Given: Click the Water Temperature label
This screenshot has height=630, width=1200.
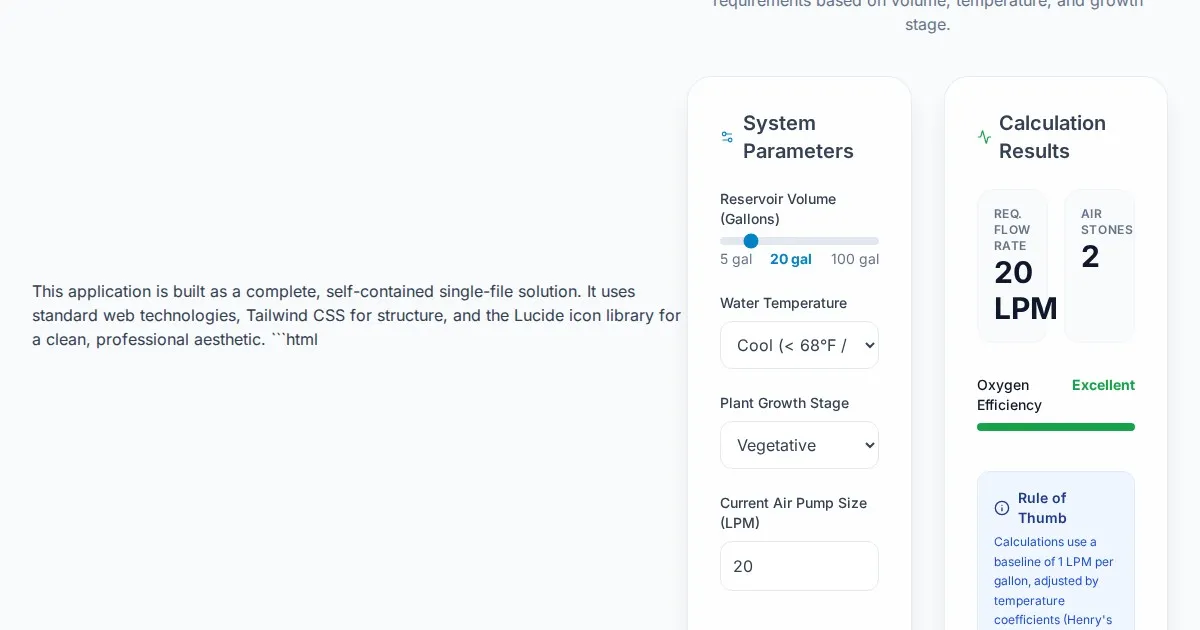Looking at the screenshot, I should 783,303.
